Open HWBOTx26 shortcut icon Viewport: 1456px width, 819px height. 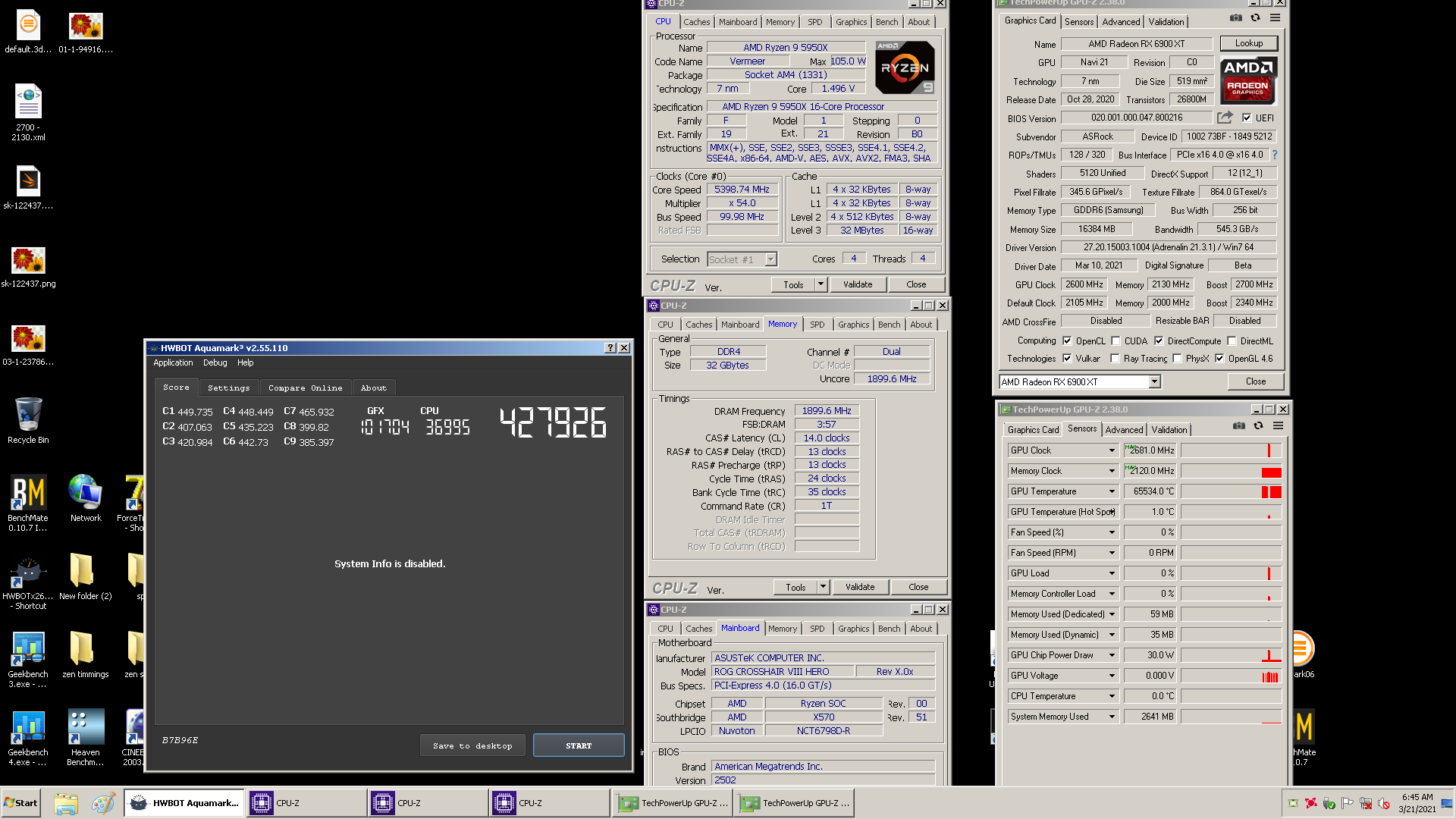pos(28,582)
